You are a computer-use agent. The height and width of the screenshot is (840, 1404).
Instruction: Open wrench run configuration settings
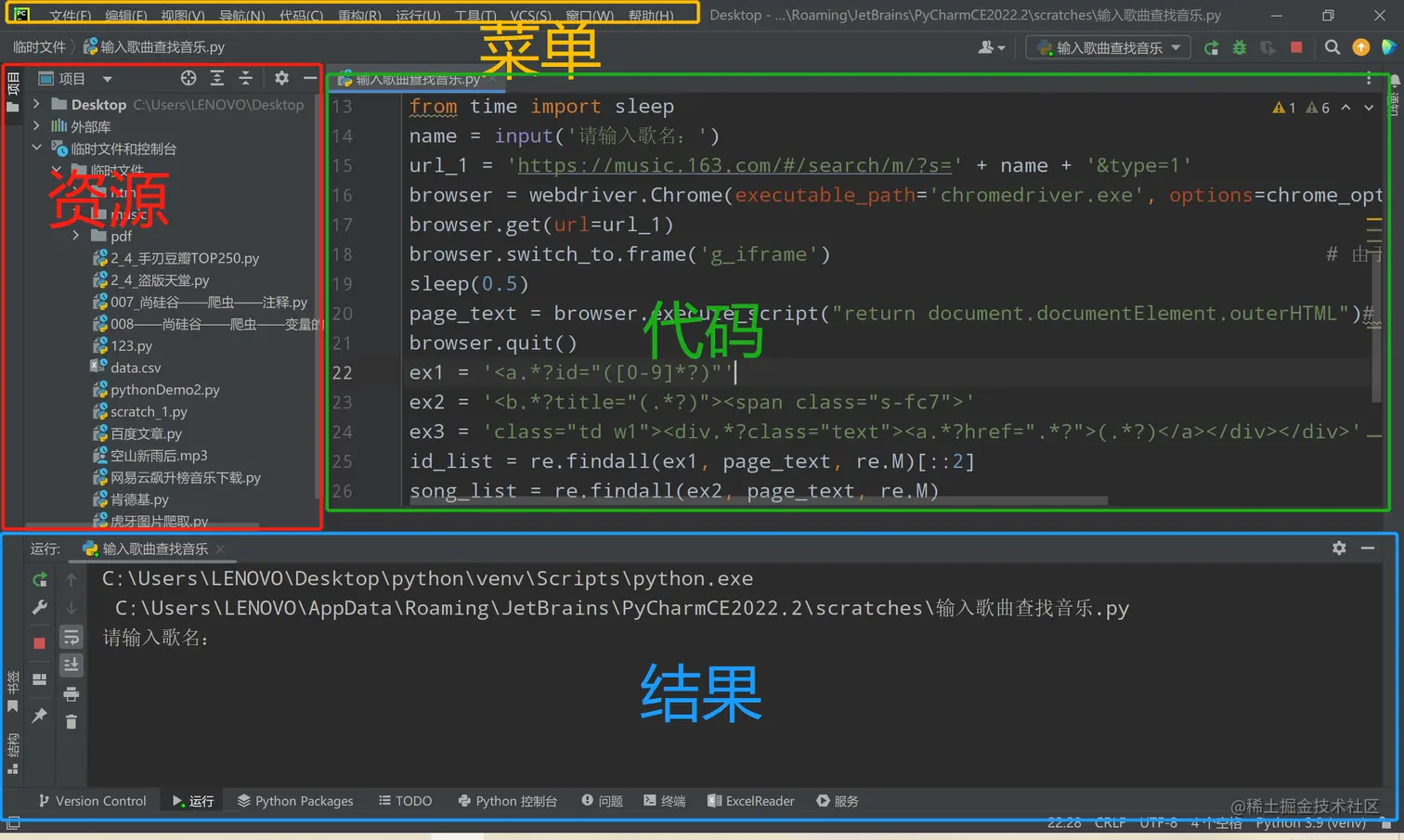[x=40, y=608]
